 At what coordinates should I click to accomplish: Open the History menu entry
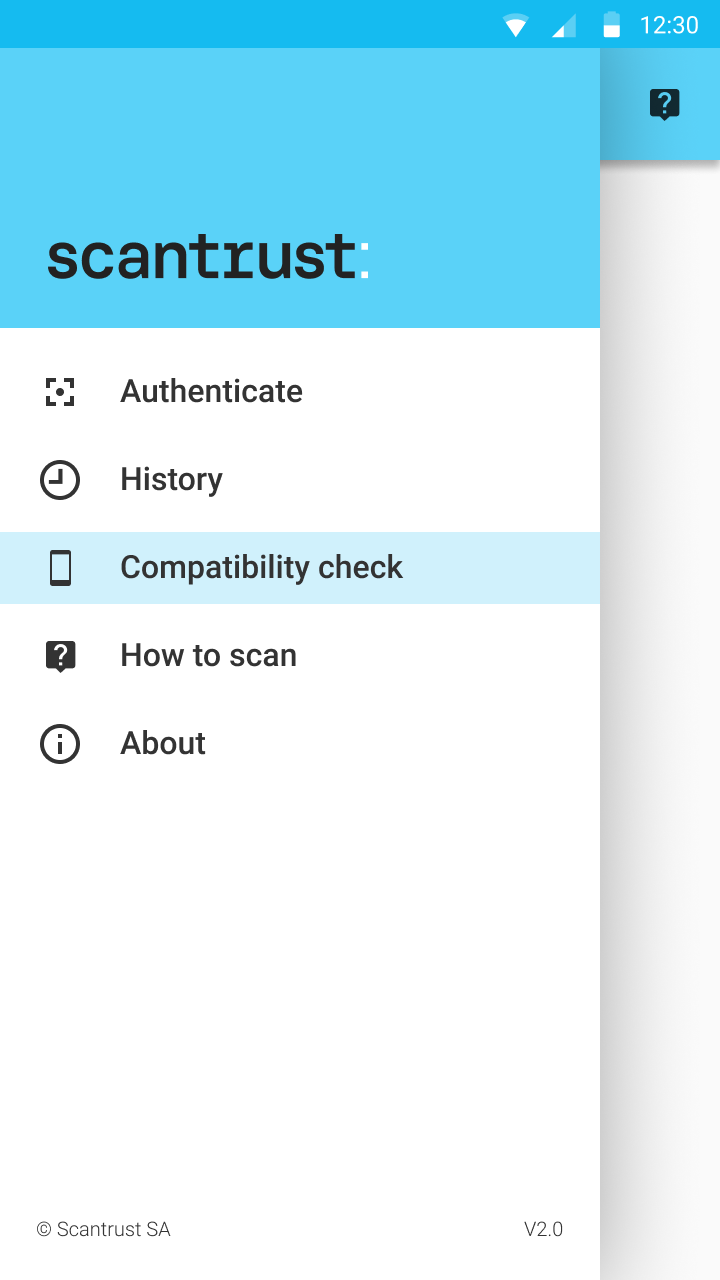300,480
